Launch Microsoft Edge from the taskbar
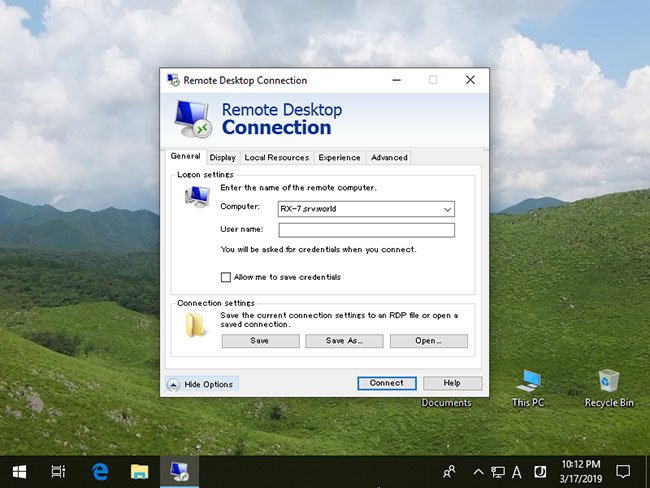Viewport: 650px width, 488px height. [x=100, y=472]
